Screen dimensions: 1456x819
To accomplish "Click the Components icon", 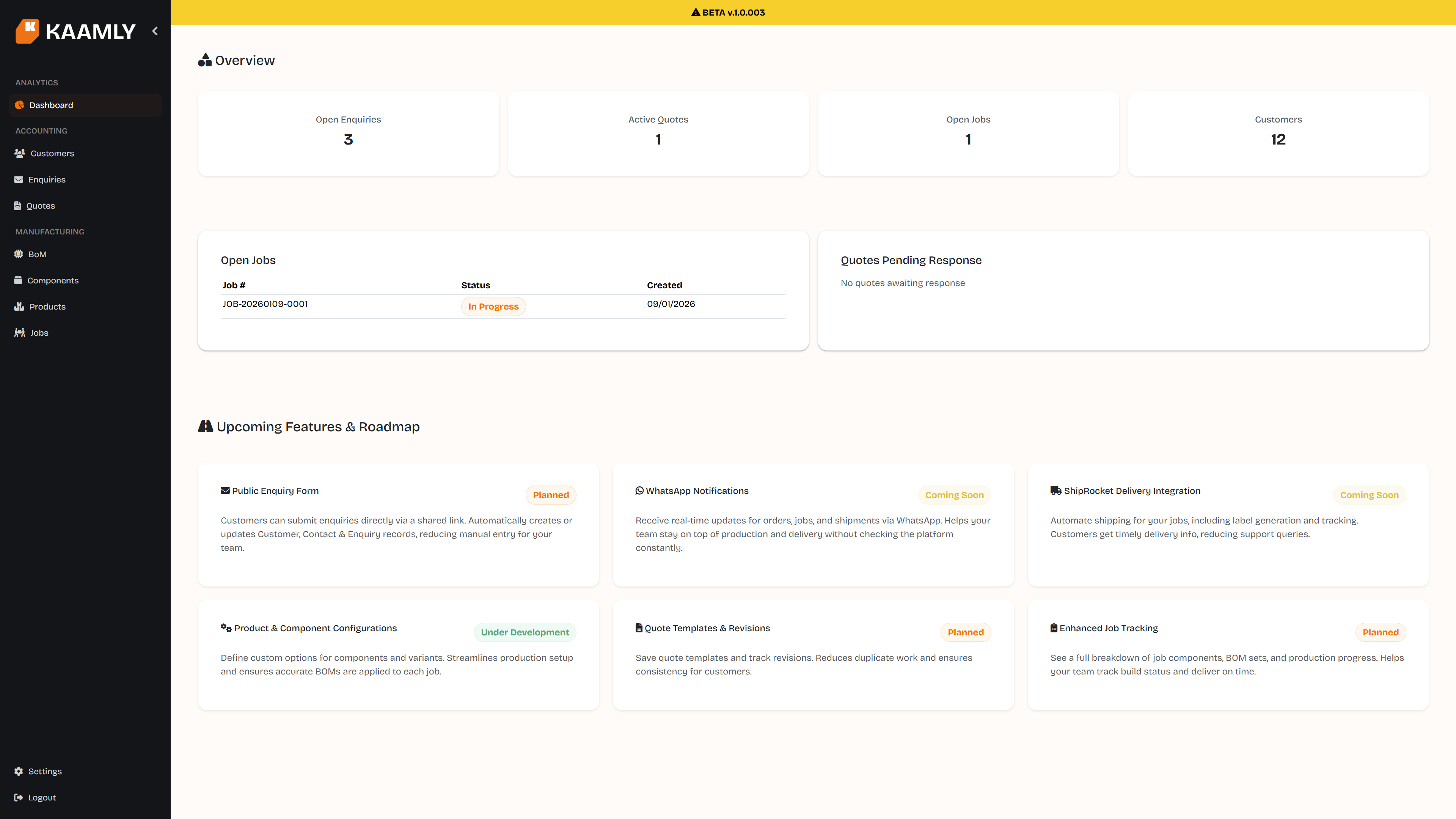I will 18,280.
